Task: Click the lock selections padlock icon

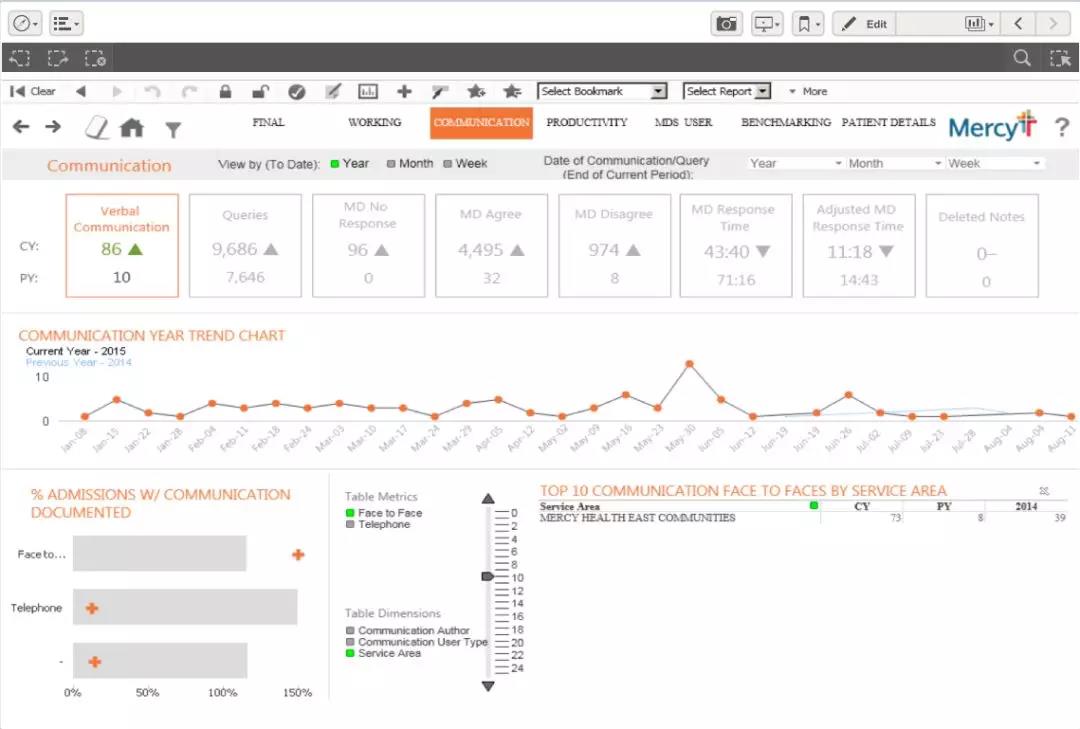Action: 225,91
